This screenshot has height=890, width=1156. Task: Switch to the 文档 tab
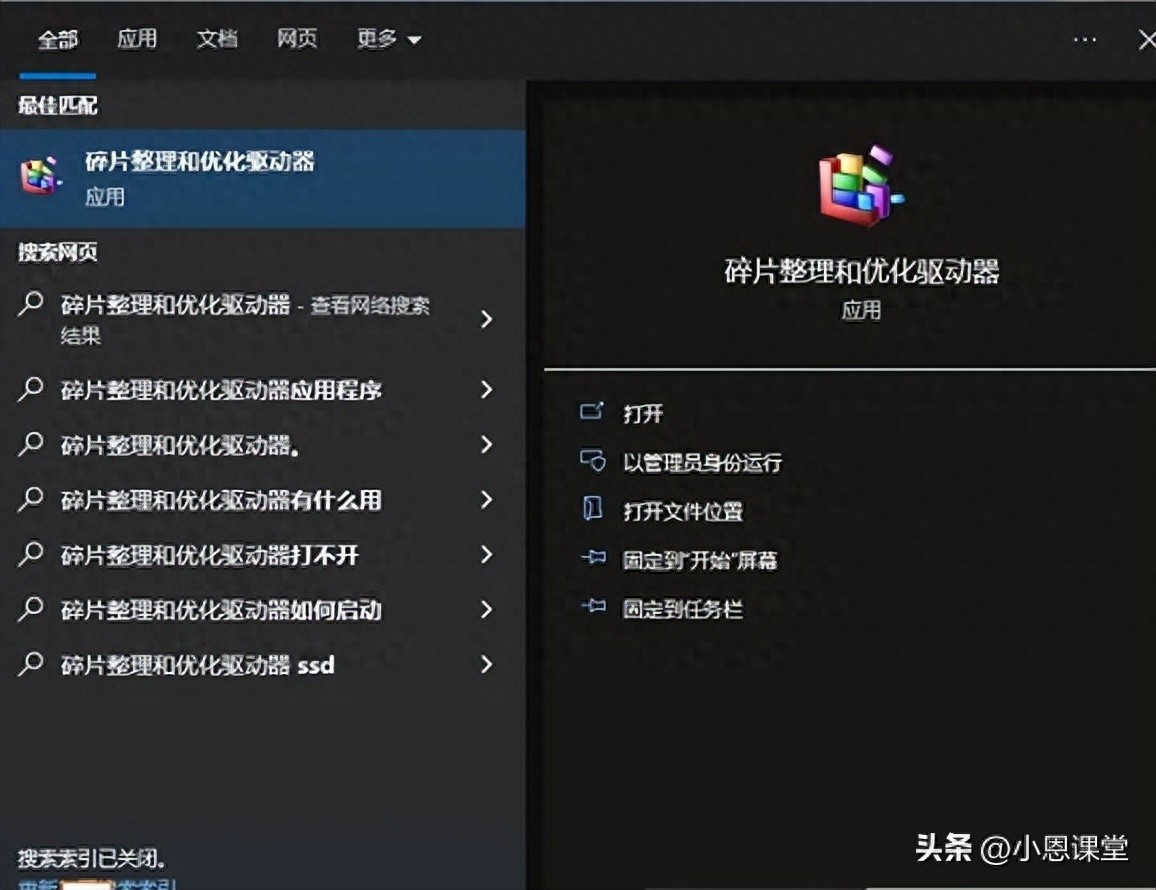pos(216,39)
